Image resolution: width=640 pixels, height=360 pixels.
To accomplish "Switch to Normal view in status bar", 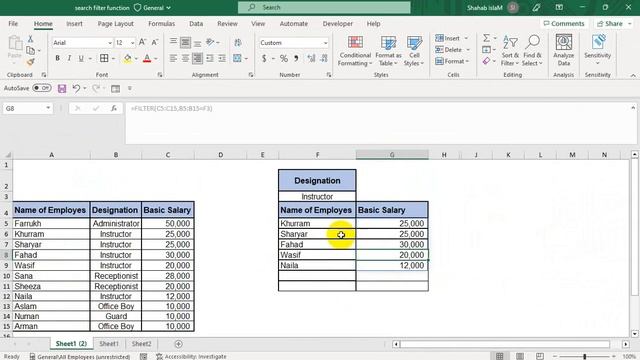I will [x=500, y=356].
